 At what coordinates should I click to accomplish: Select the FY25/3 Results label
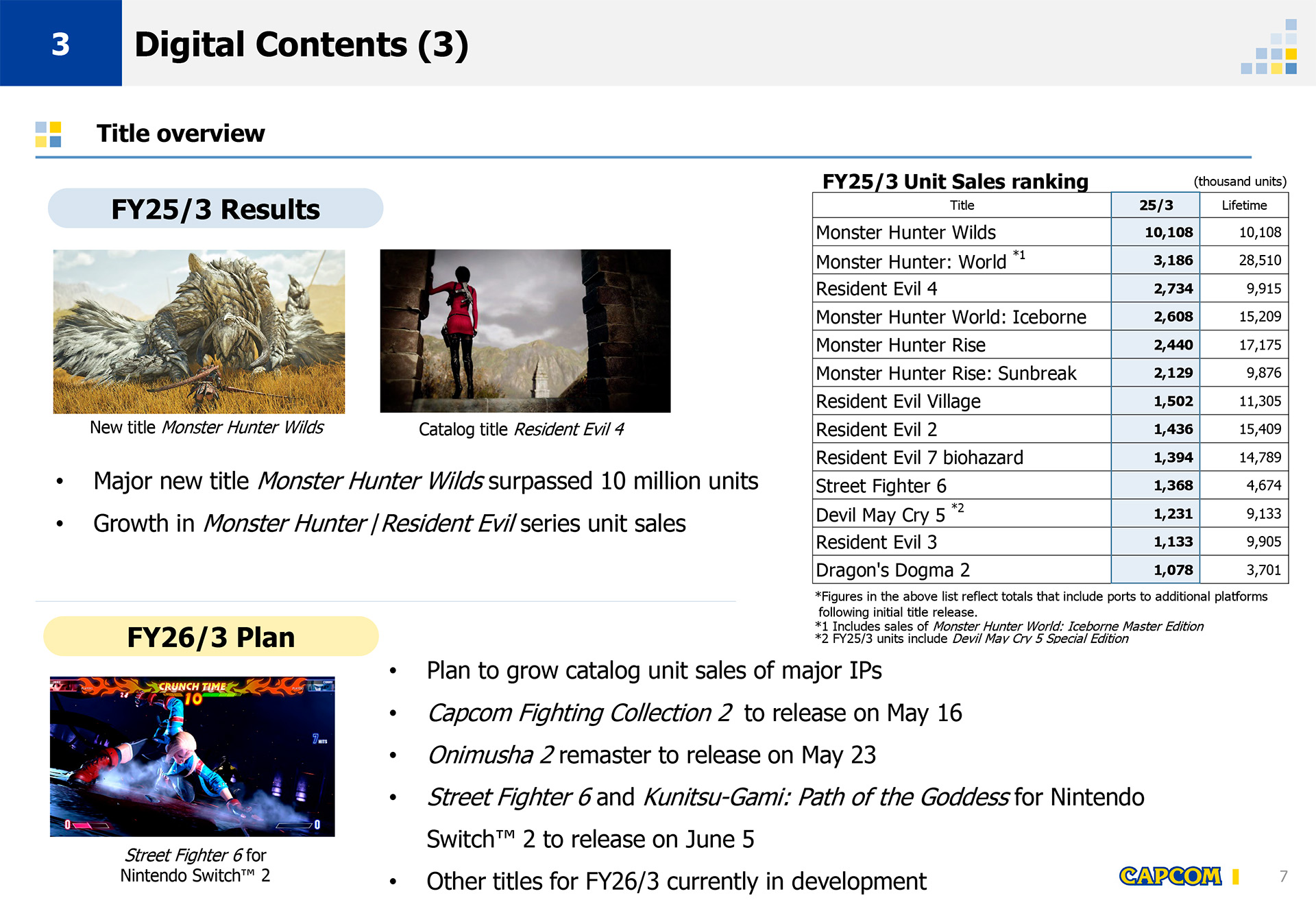coord(215,208)
